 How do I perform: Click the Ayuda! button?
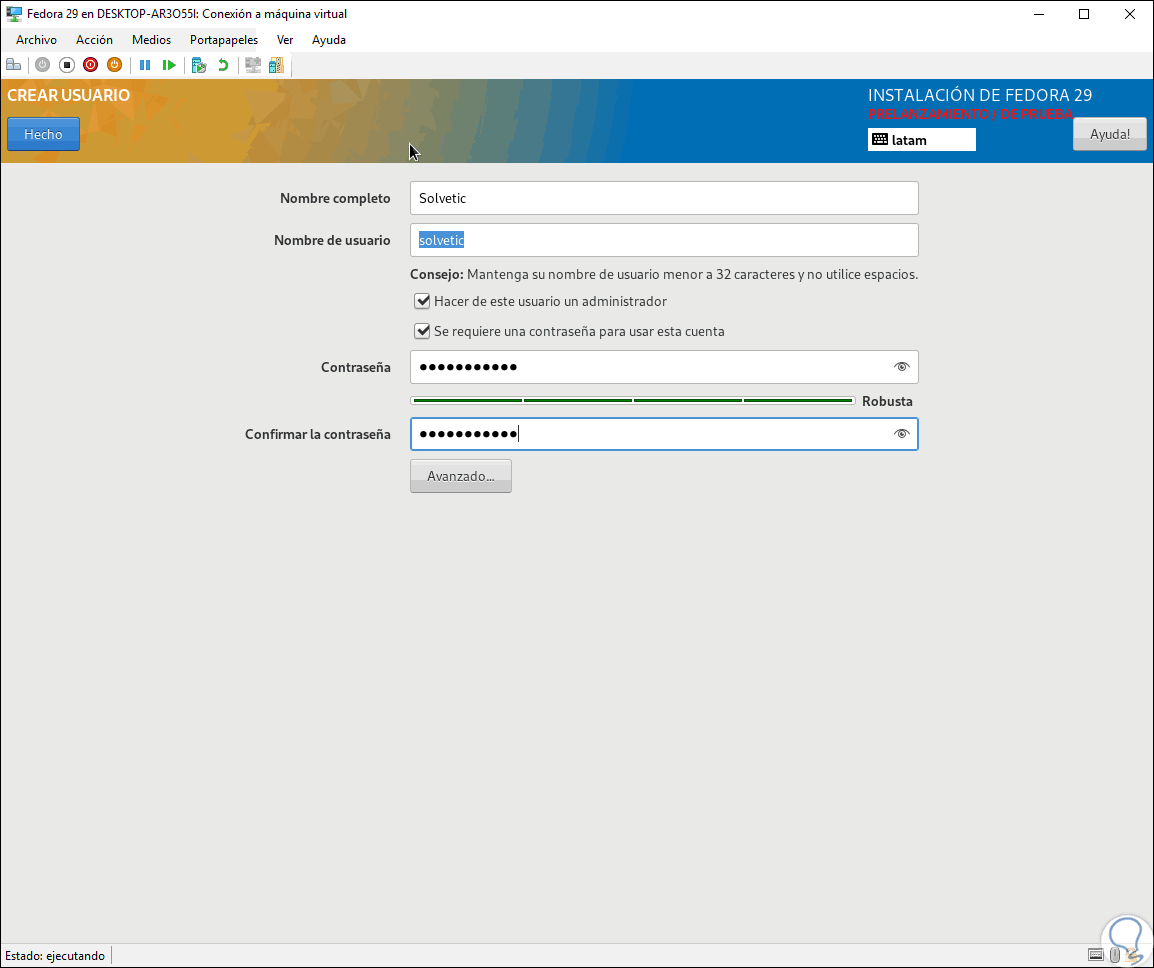(1110, 134)
